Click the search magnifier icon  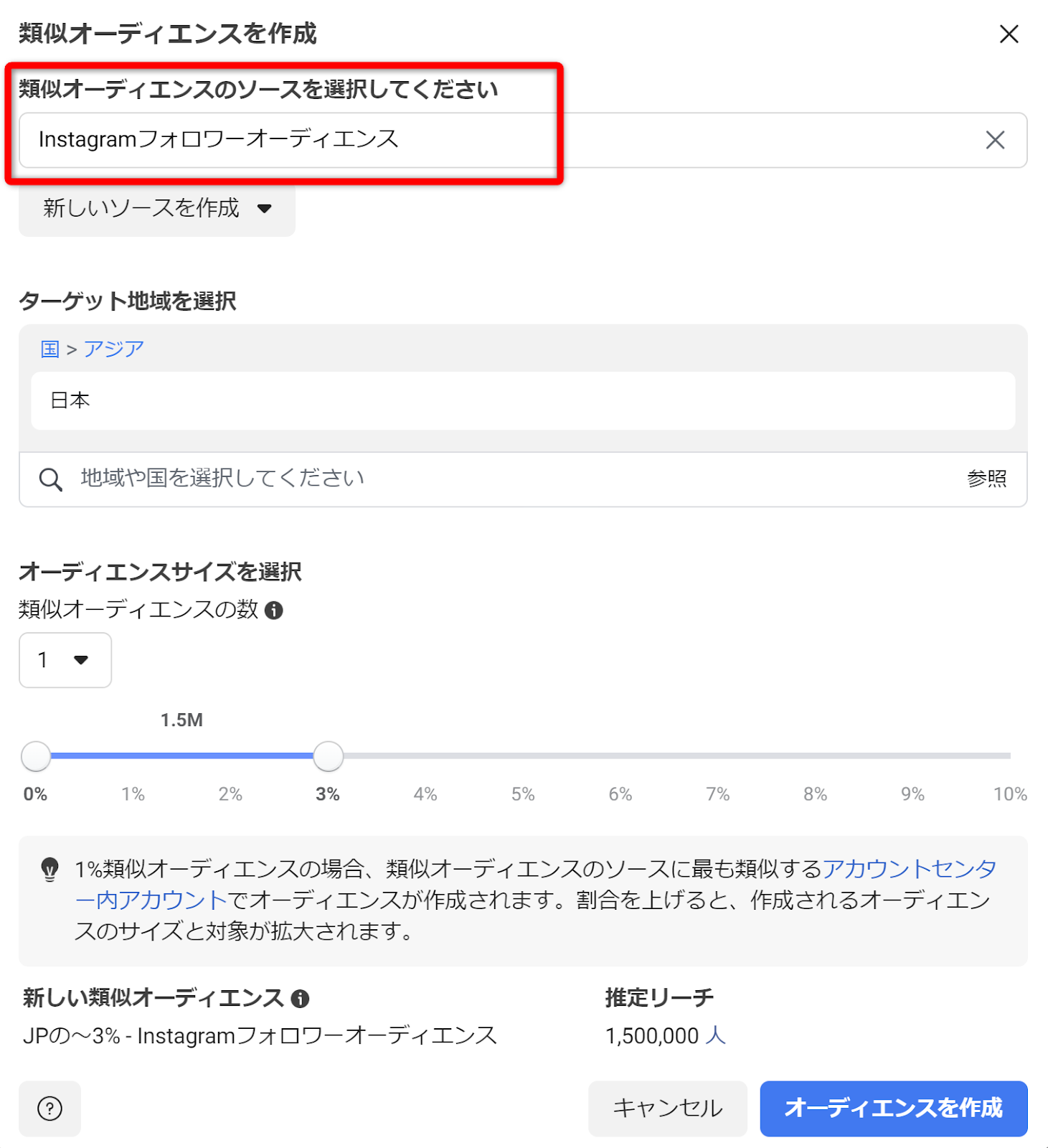[50, 479]
